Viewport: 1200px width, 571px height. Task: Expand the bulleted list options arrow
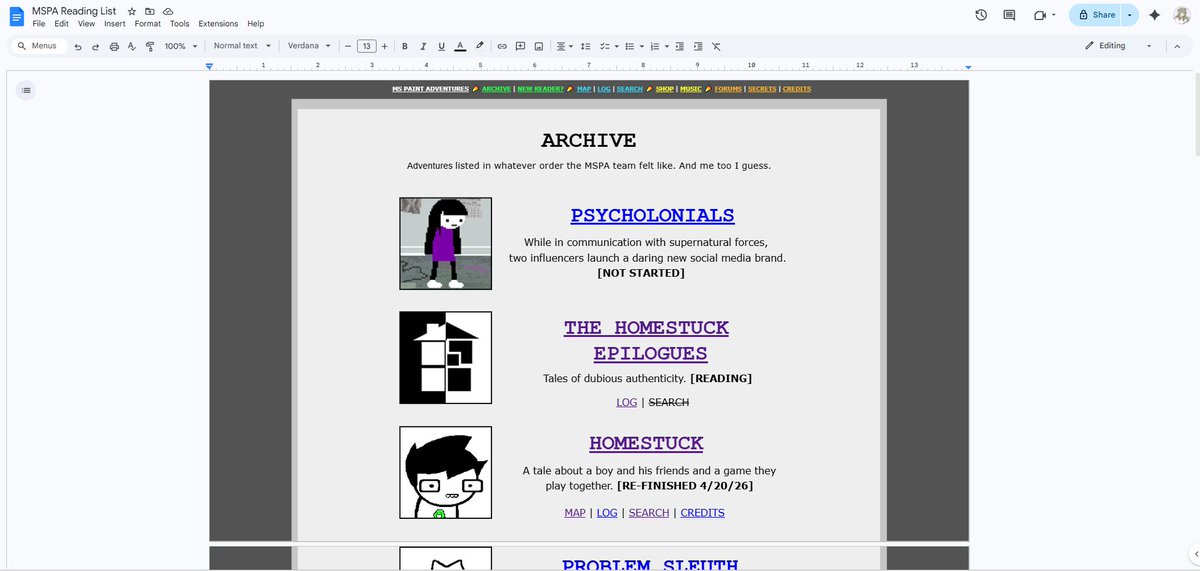pyautogui.click(x=641, y=46)
